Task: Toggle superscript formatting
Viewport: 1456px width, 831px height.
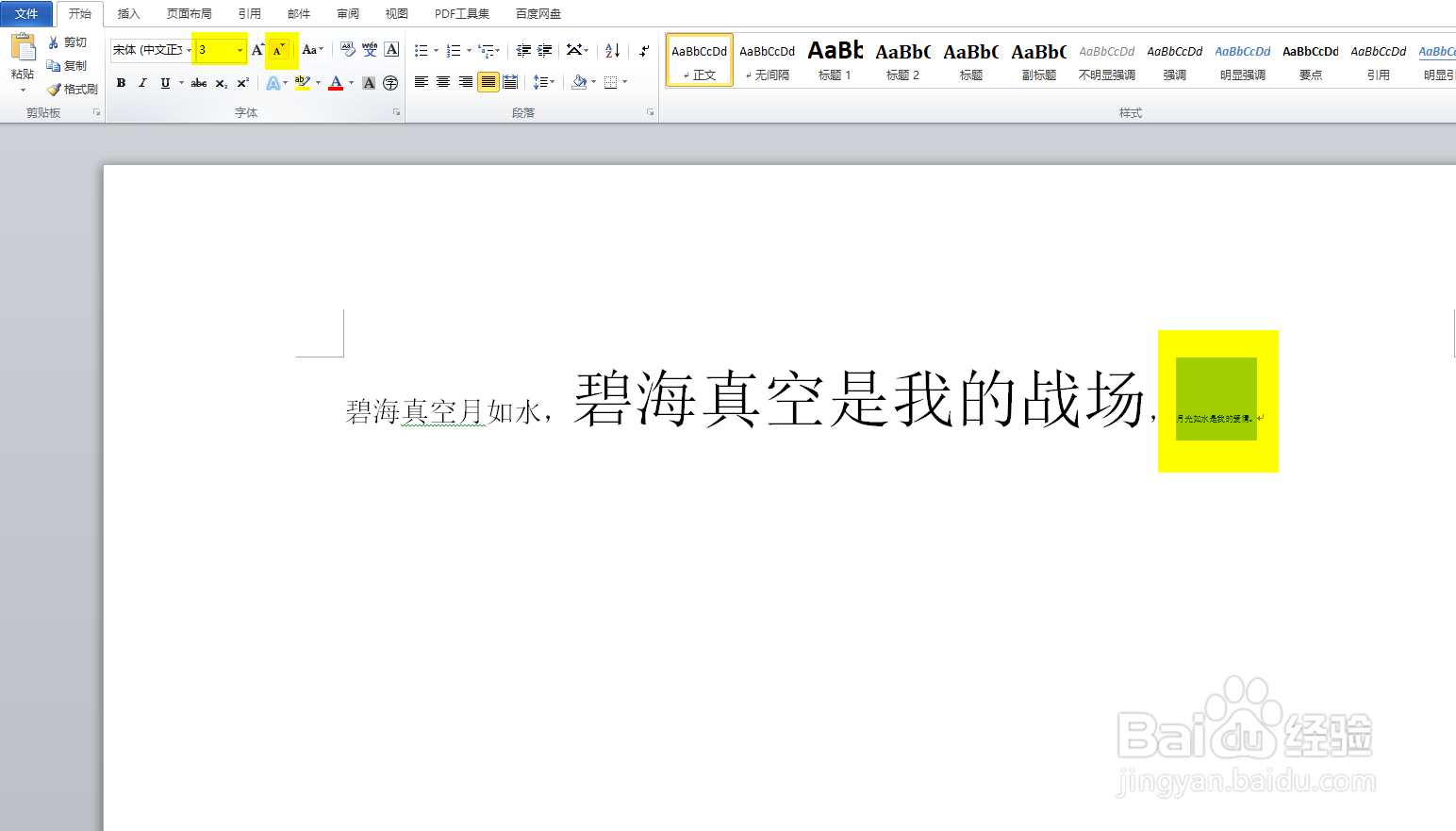Action: pyautogui.click(x=242, y=83)
